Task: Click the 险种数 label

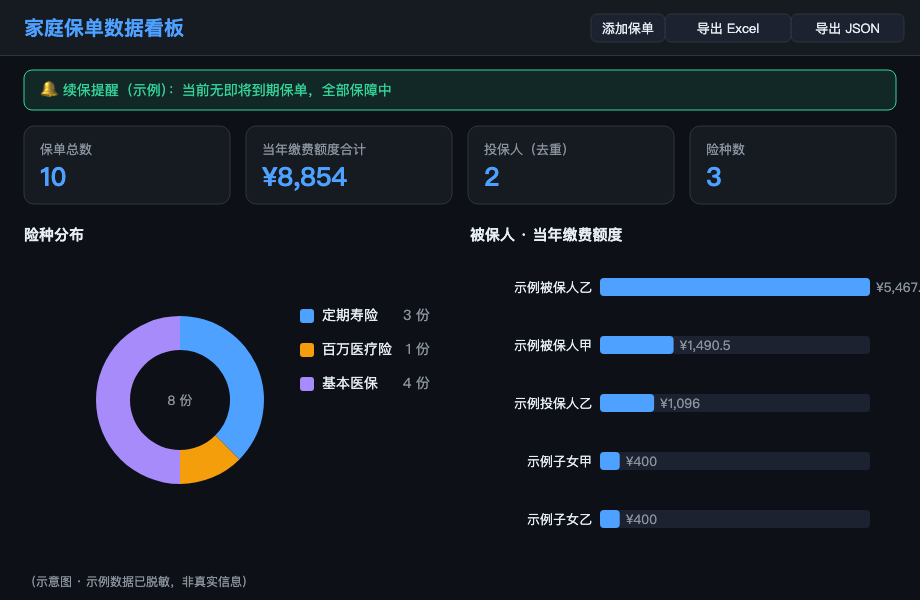Action: click(725, 150)
